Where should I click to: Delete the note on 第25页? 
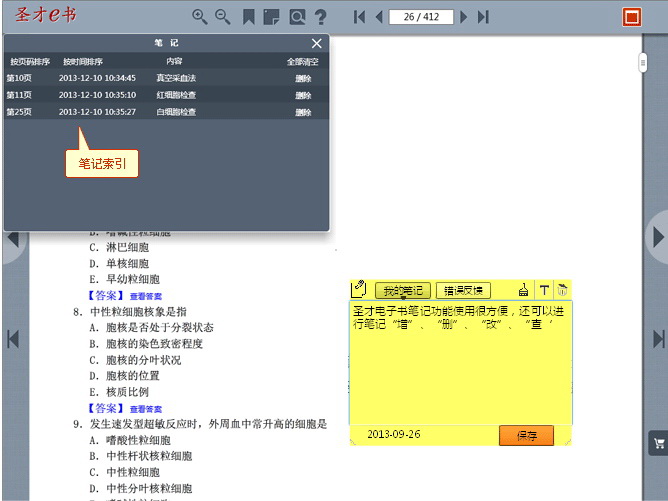point(303,112)
